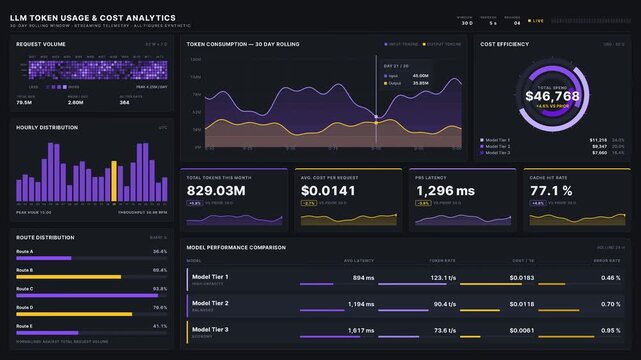Click the 2.60M request volume value
This screenshot has width=641, height=360.
(x=76, y=103)
